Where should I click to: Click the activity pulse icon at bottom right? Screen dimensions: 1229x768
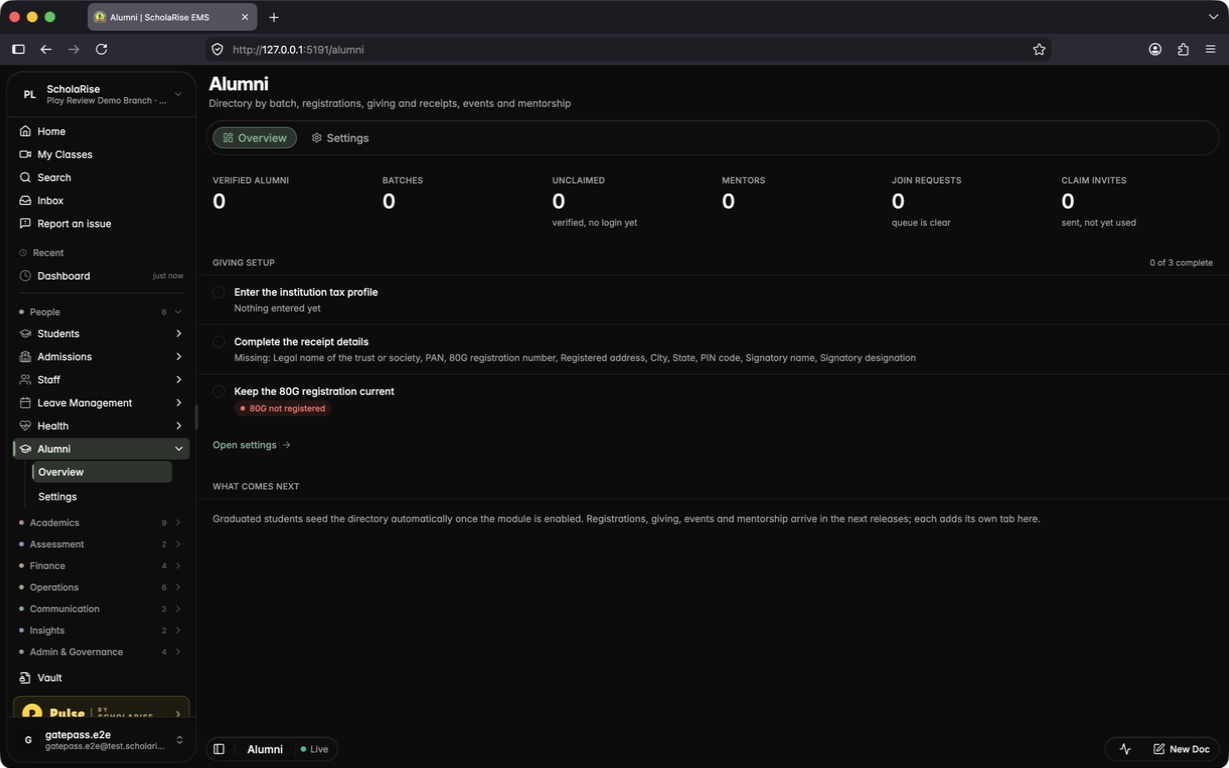[1125, 749]
